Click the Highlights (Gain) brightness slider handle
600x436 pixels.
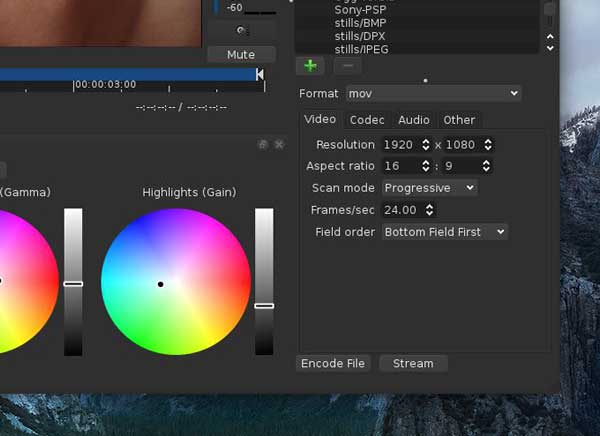tap(264, 306)
